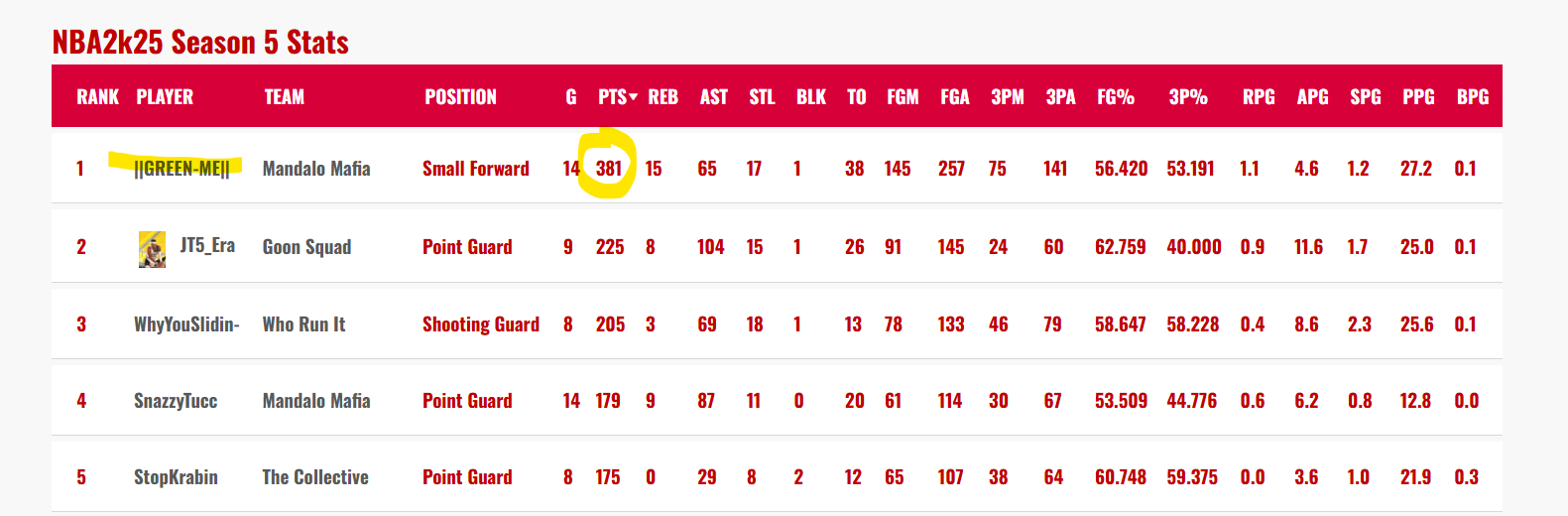Open the WhyYouSlidin- player page
Viewport: 1568px width, 516px height.
[x=186, y=324]
